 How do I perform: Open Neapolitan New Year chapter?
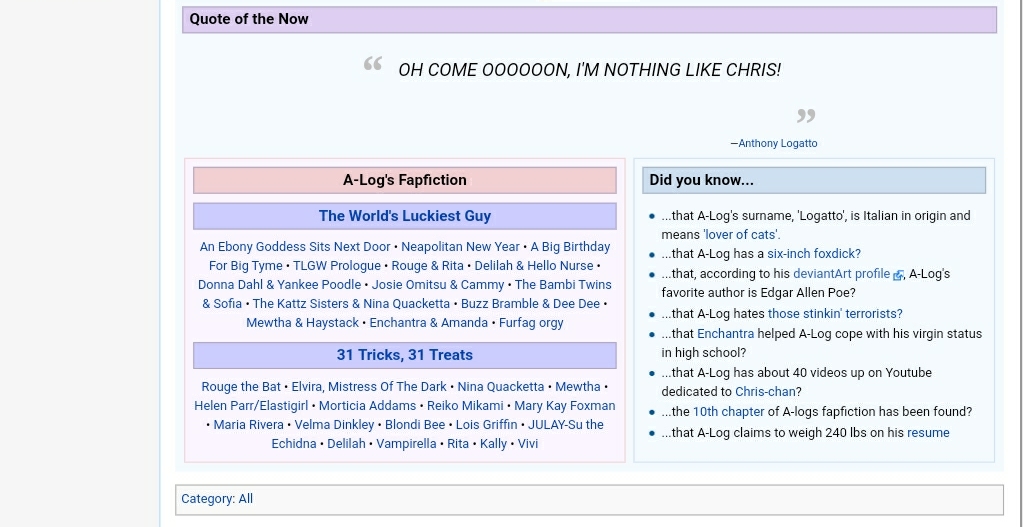pyautogui.click(x=460, y=247)
